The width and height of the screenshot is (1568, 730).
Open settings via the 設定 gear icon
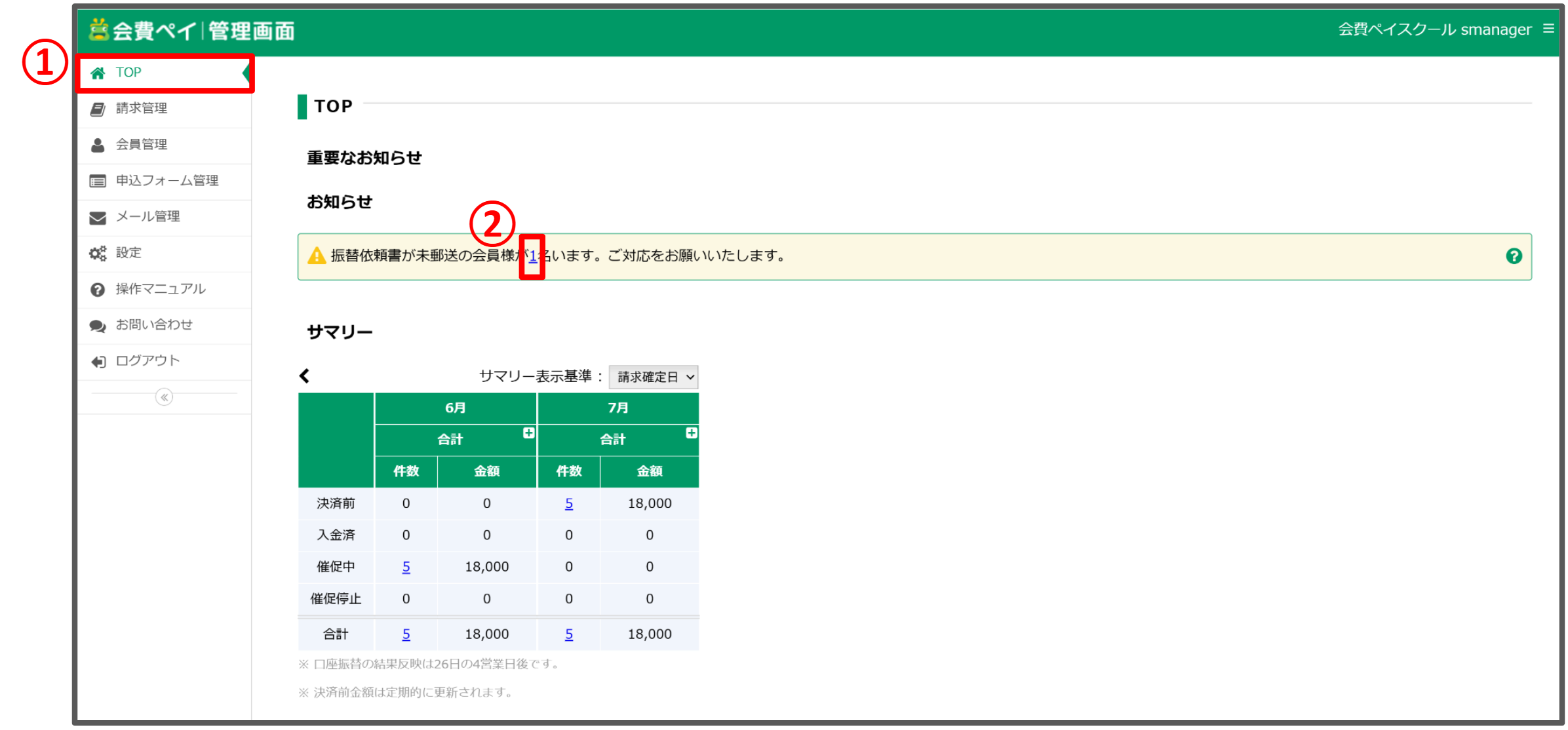[x=98, y=253]
